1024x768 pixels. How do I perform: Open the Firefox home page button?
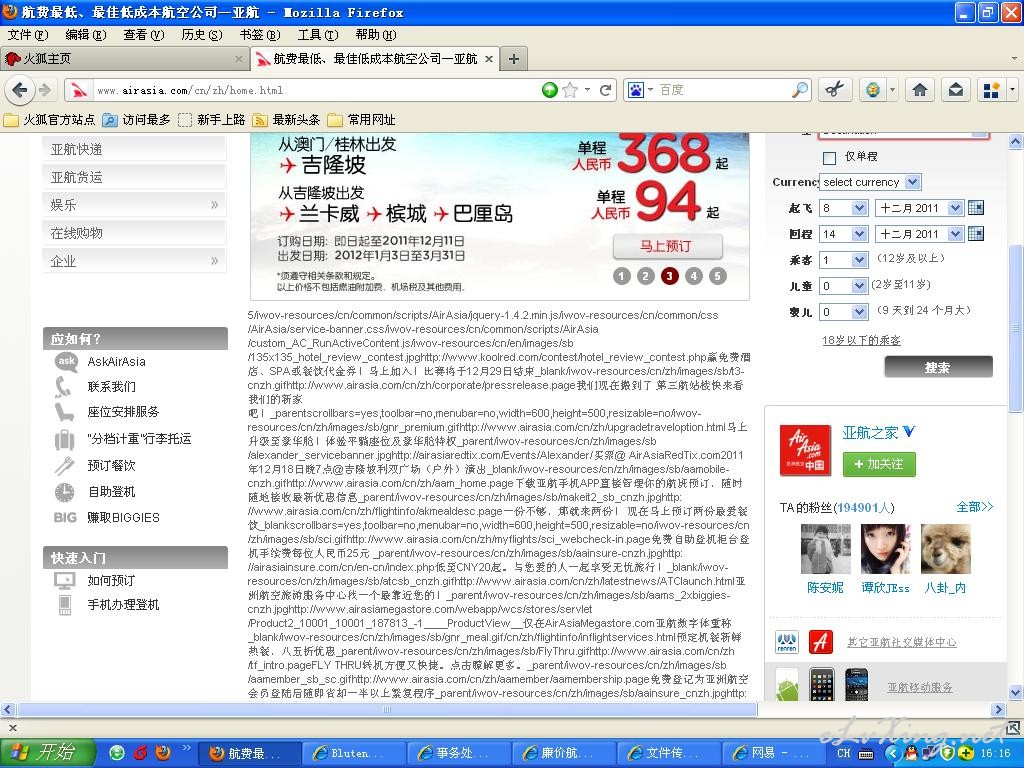[x=920, y=89]
